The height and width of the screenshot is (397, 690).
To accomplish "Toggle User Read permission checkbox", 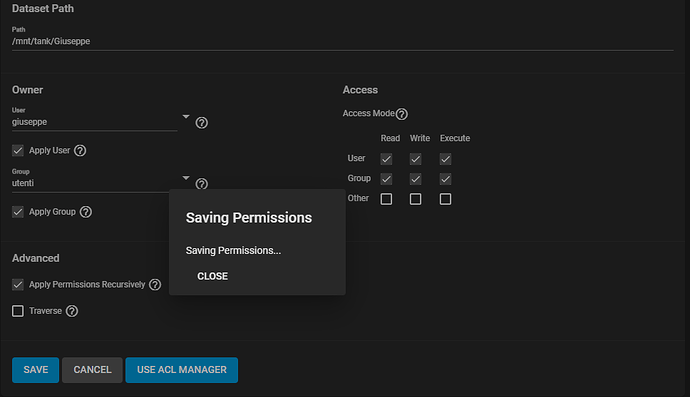I will click(x=386, y=159).
